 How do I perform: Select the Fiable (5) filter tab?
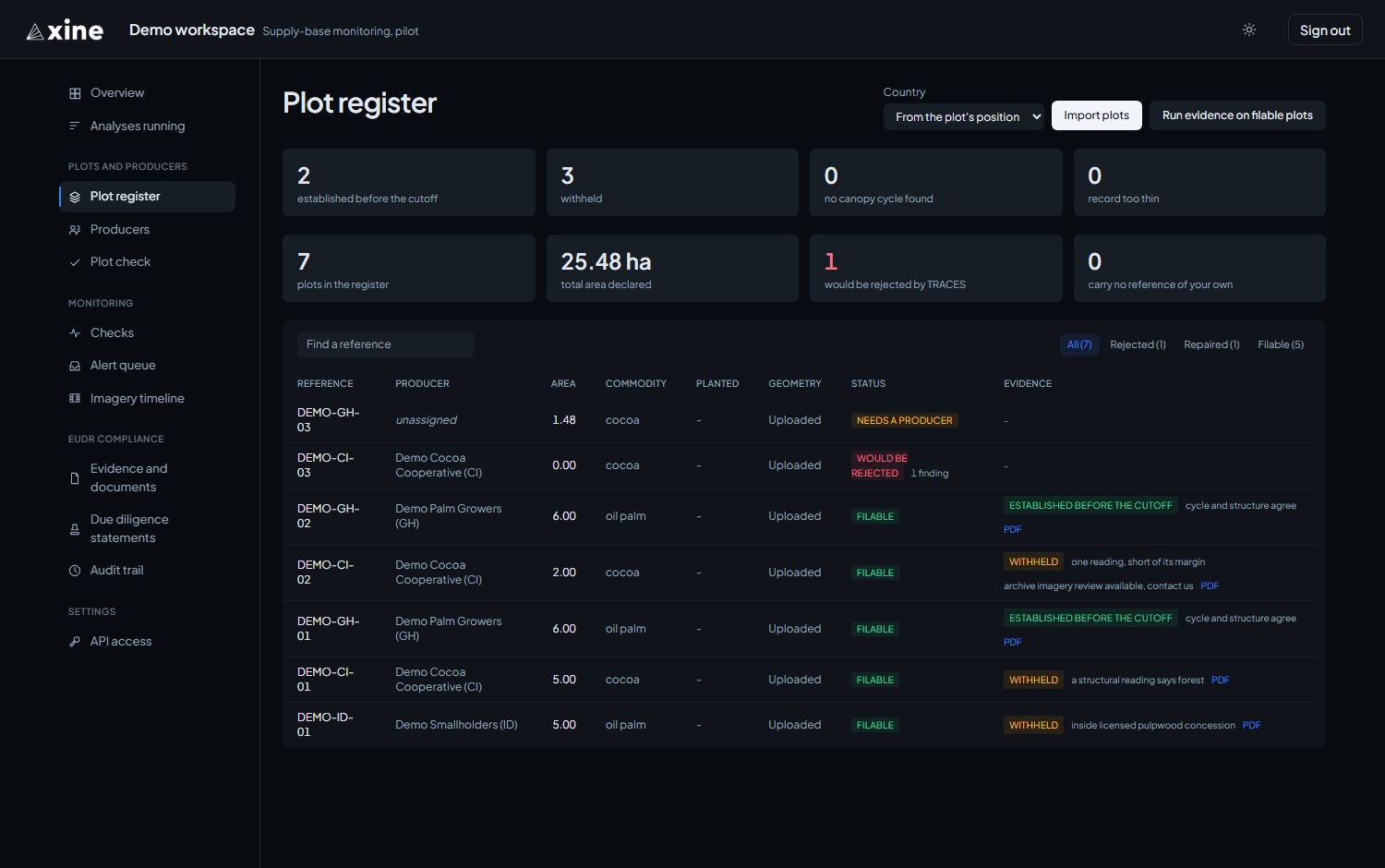click(1281, 344)
